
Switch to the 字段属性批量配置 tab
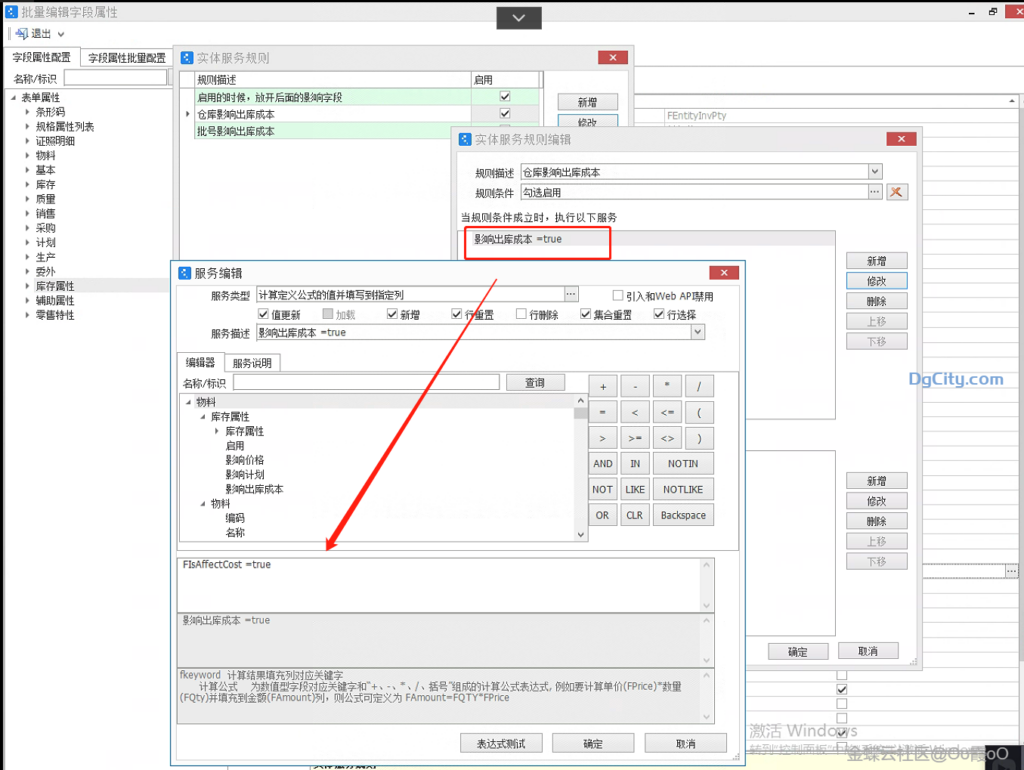pyautogui.click(x=127, y=58)
